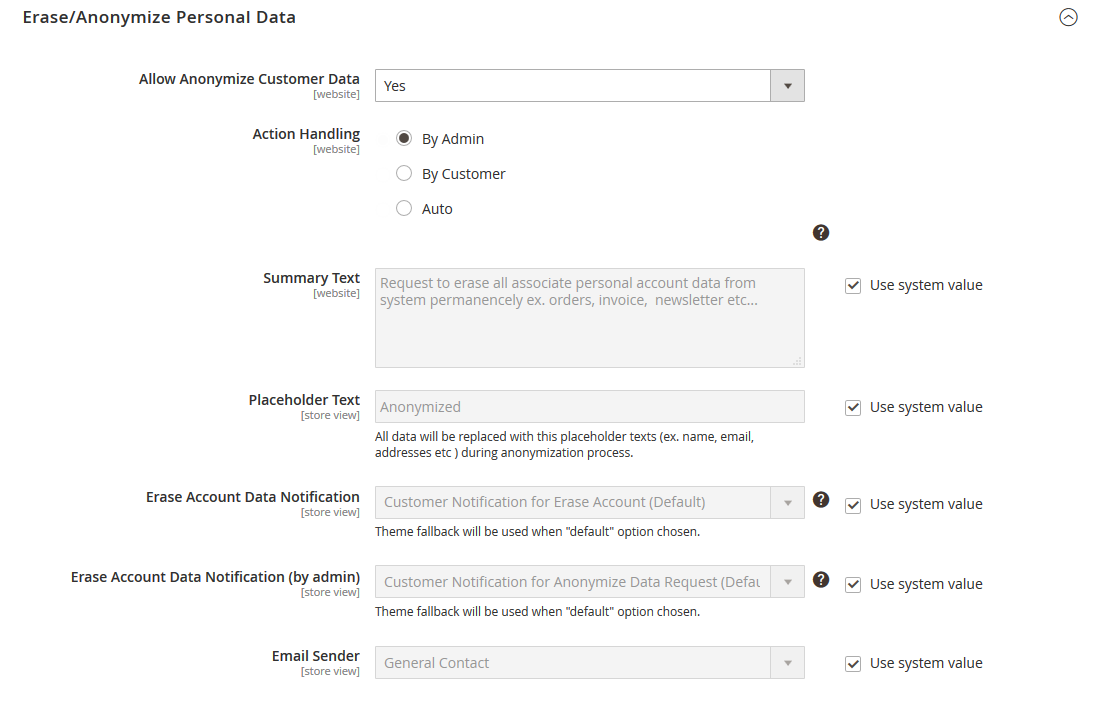The image size is (1096, 704).
Task: Open the Email Sender dropdown
Action: [589, 663]
